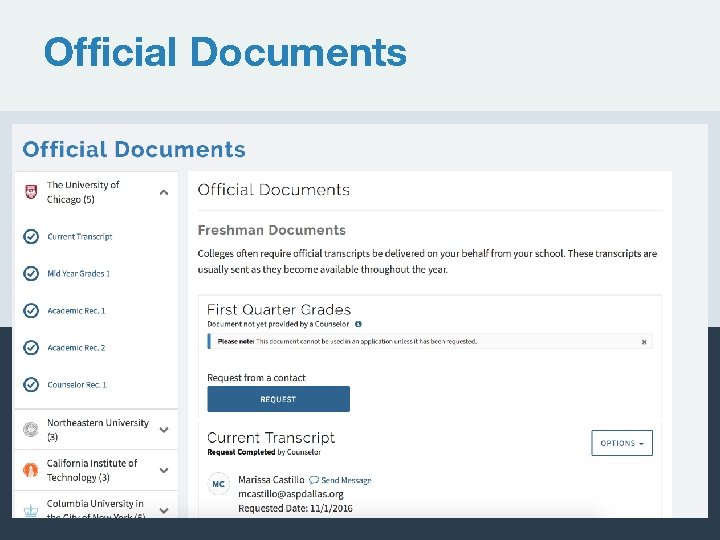Image resolution: width=720 pixels, height=540 pixels.
Task: Open the OPTIONS dropdown for Current Transcript
Action: tap(622, 443)
